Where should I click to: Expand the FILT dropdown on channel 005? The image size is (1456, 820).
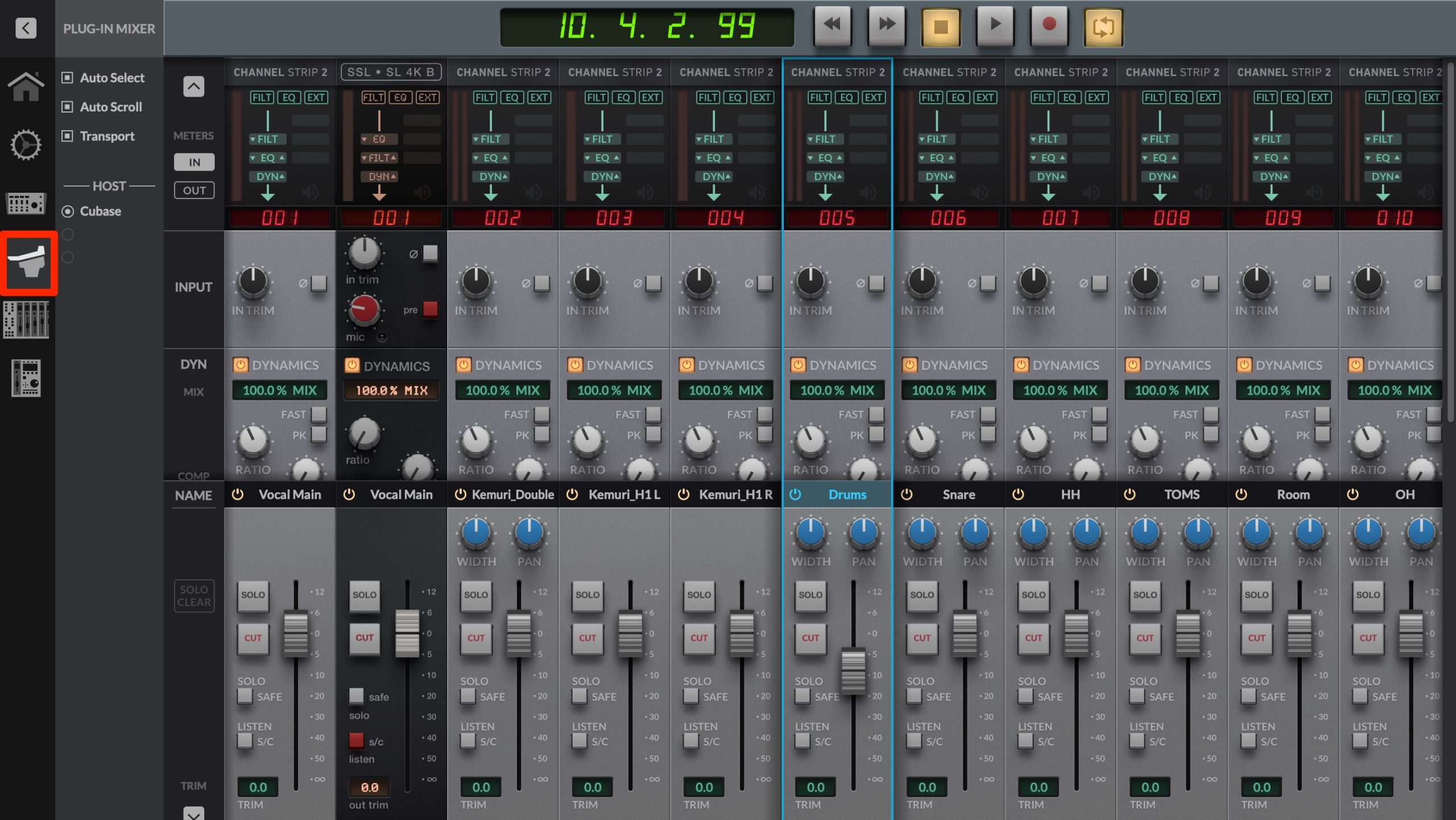tap(821, 139)
